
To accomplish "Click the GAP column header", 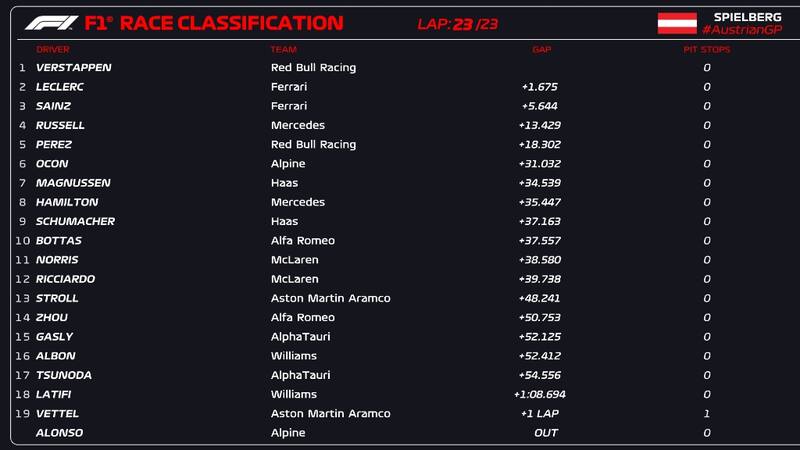I will (x=541, y=49).
